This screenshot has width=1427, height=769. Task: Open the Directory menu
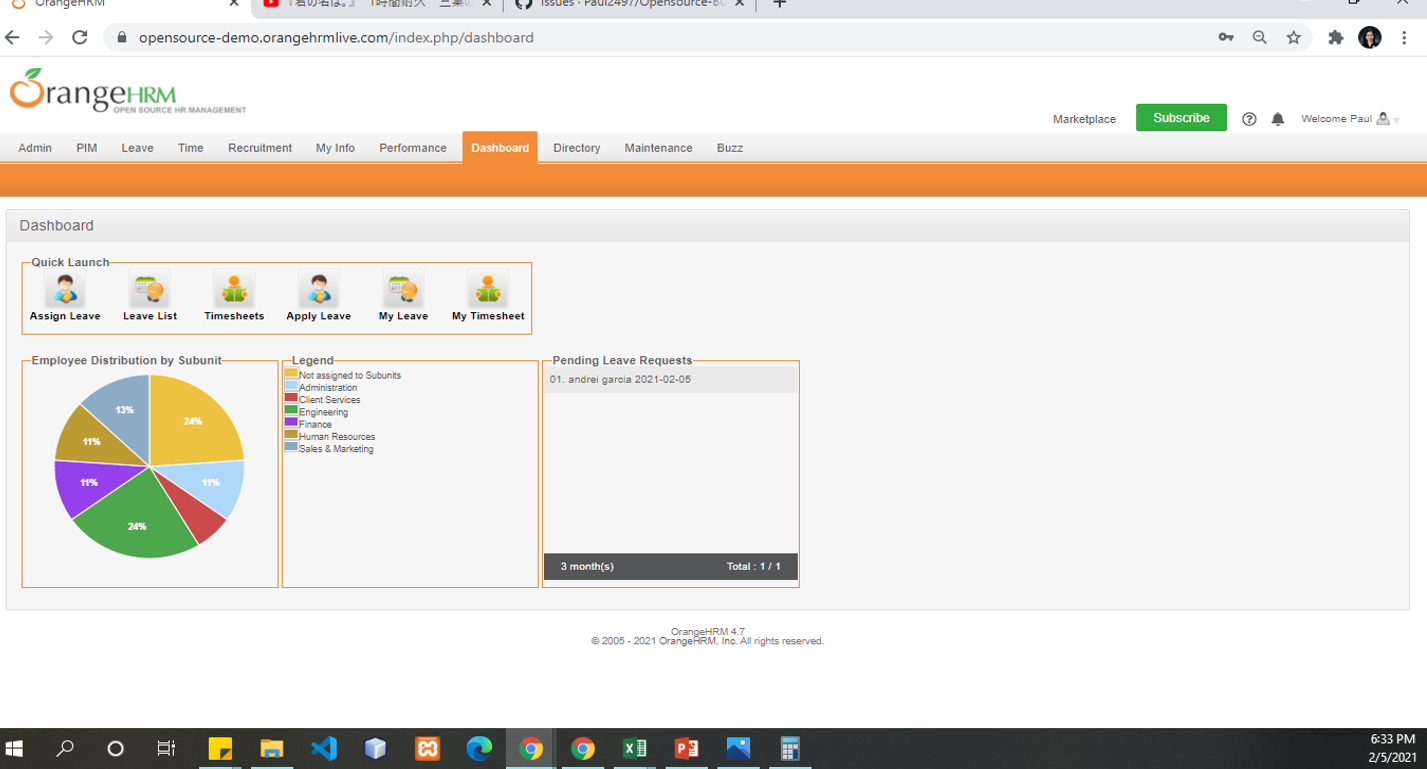coord(577,148)
